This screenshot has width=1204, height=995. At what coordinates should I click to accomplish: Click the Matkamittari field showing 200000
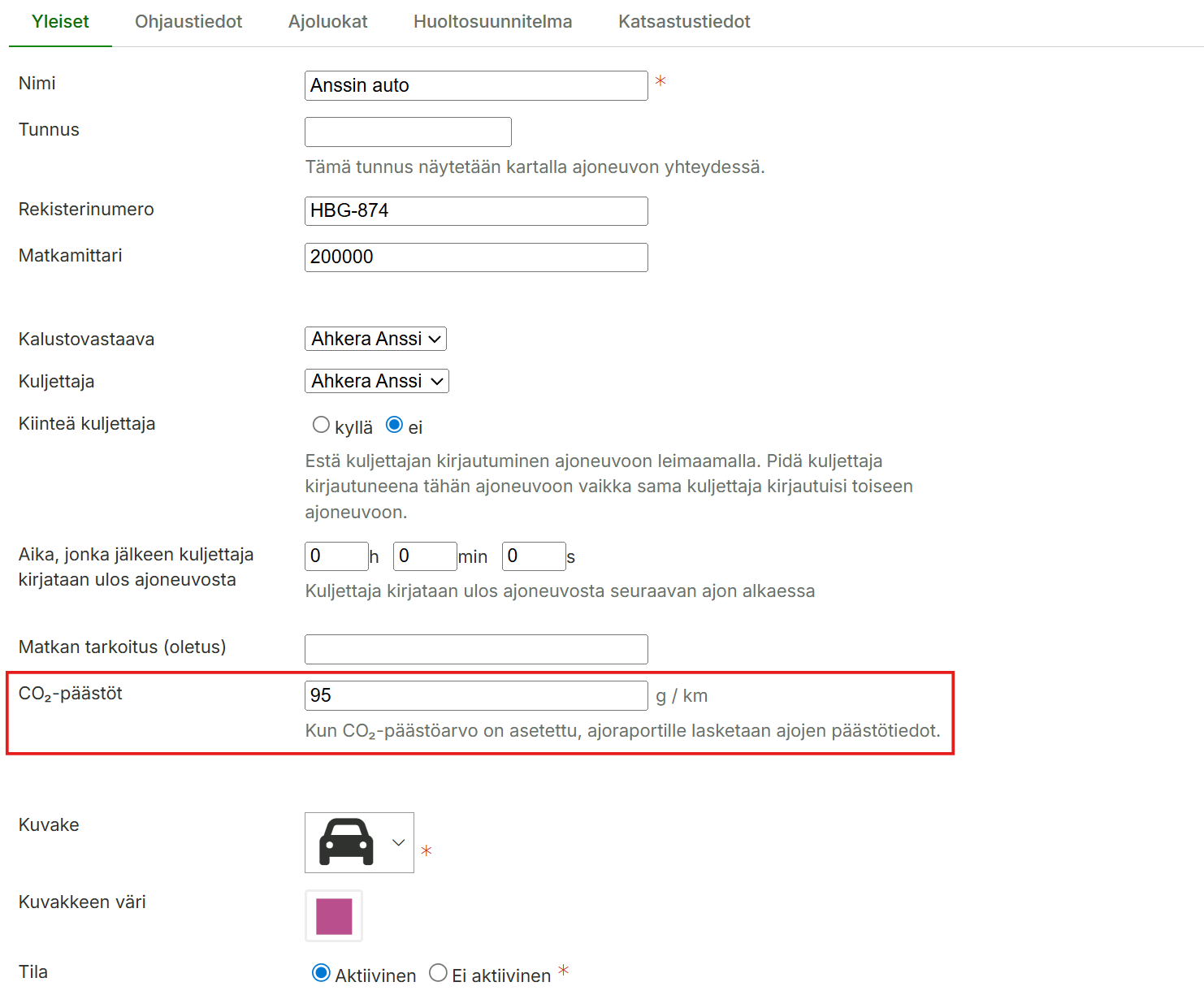coord(475,257)
